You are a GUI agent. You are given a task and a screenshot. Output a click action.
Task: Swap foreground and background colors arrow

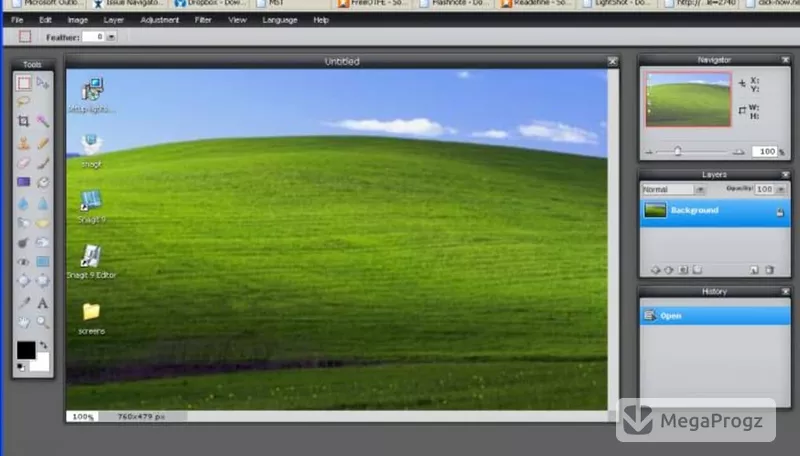(x=44, y=345)
